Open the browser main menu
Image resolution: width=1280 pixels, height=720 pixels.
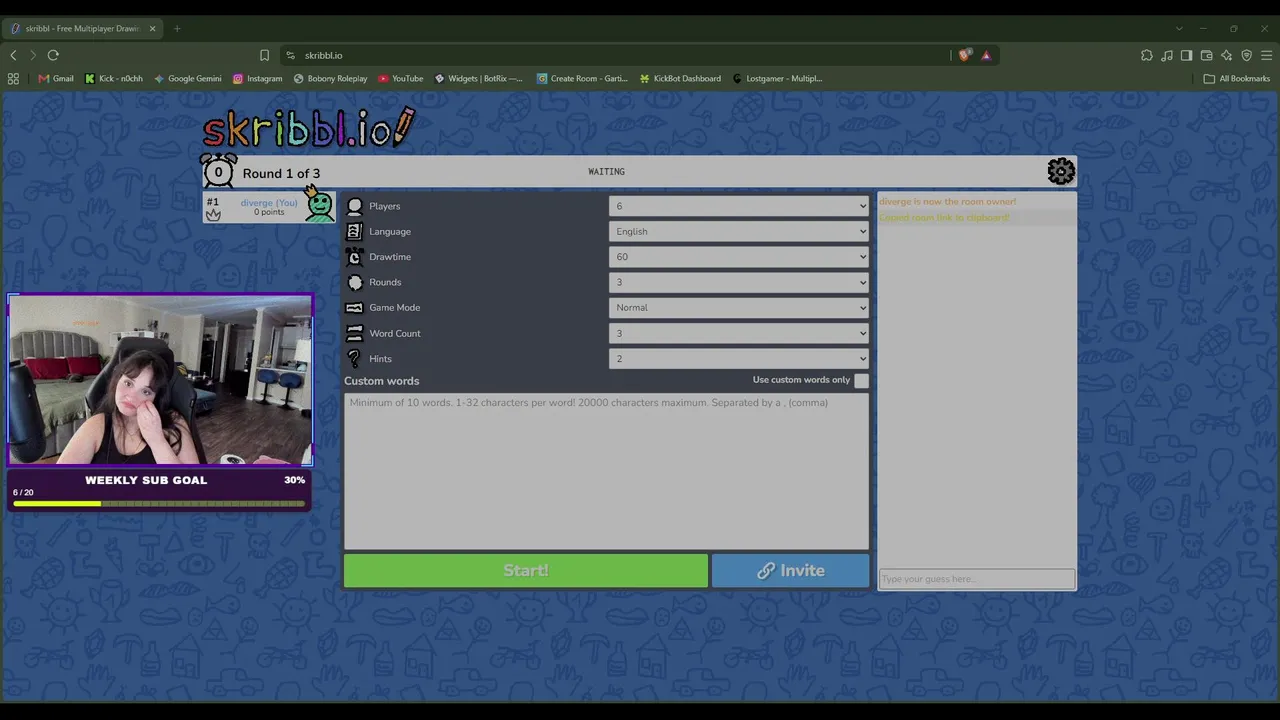1266,55
